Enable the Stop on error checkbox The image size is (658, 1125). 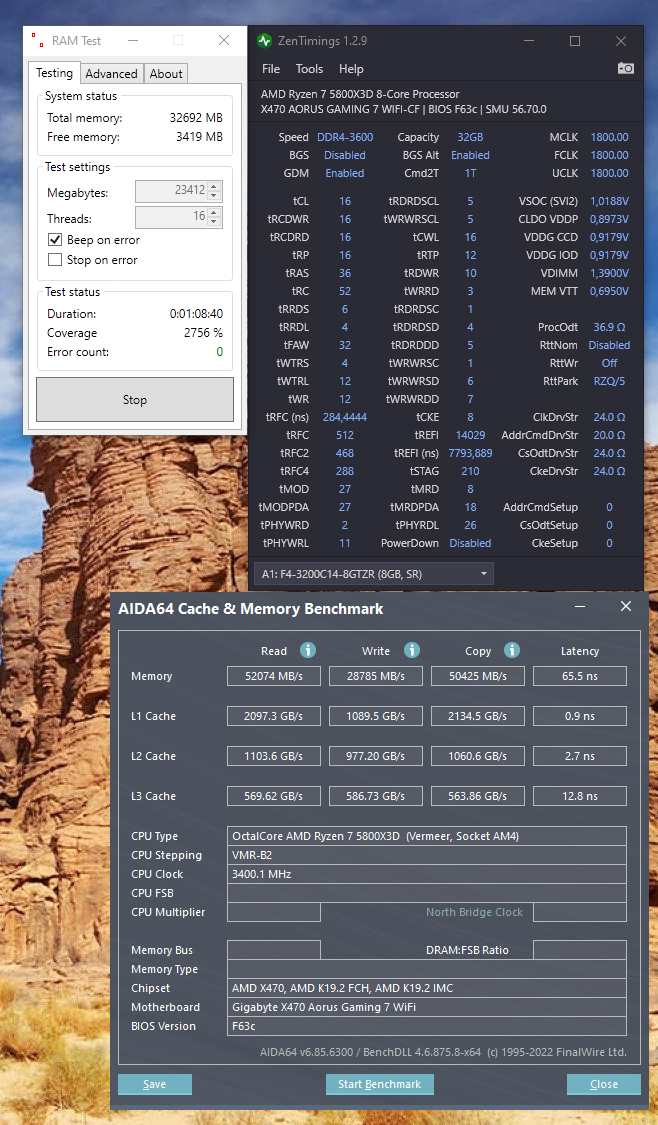click(55, 260)
